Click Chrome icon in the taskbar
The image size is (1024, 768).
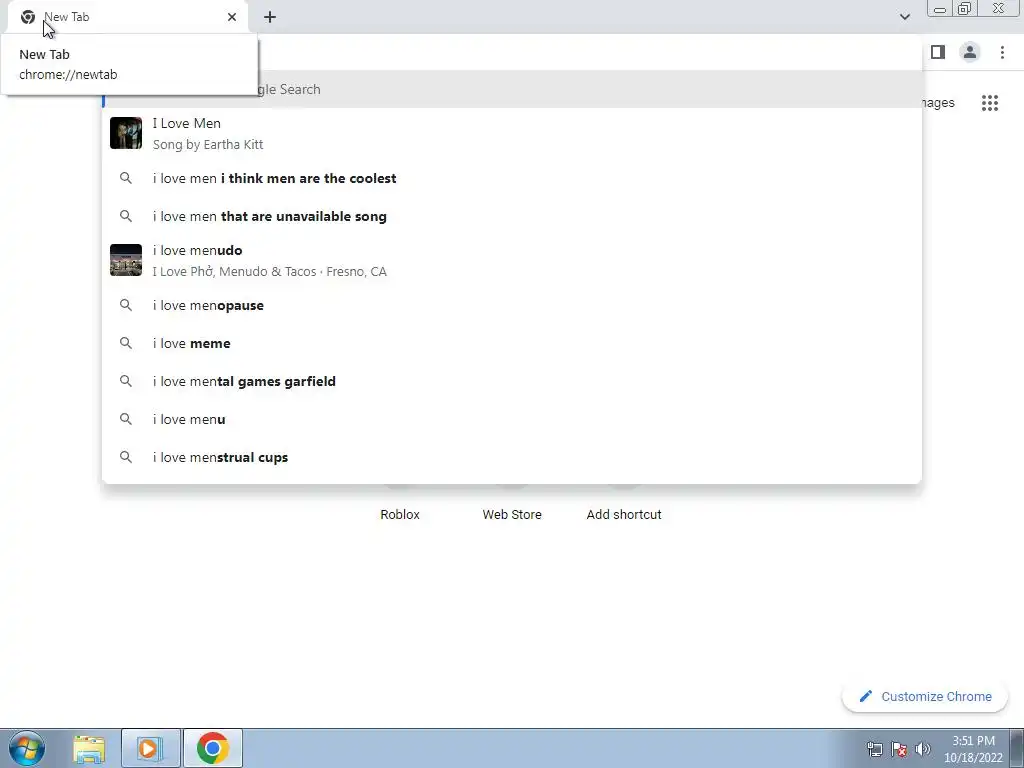click(x=212, y=748)
